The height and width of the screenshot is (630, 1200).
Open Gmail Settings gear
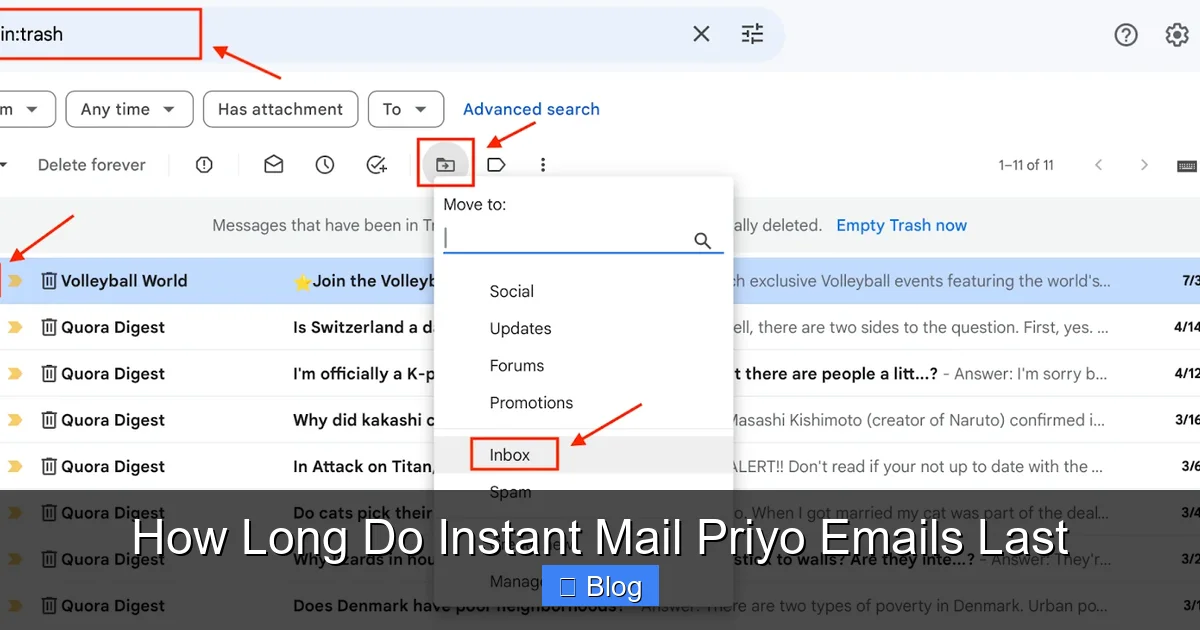[x=1177, y=34]
